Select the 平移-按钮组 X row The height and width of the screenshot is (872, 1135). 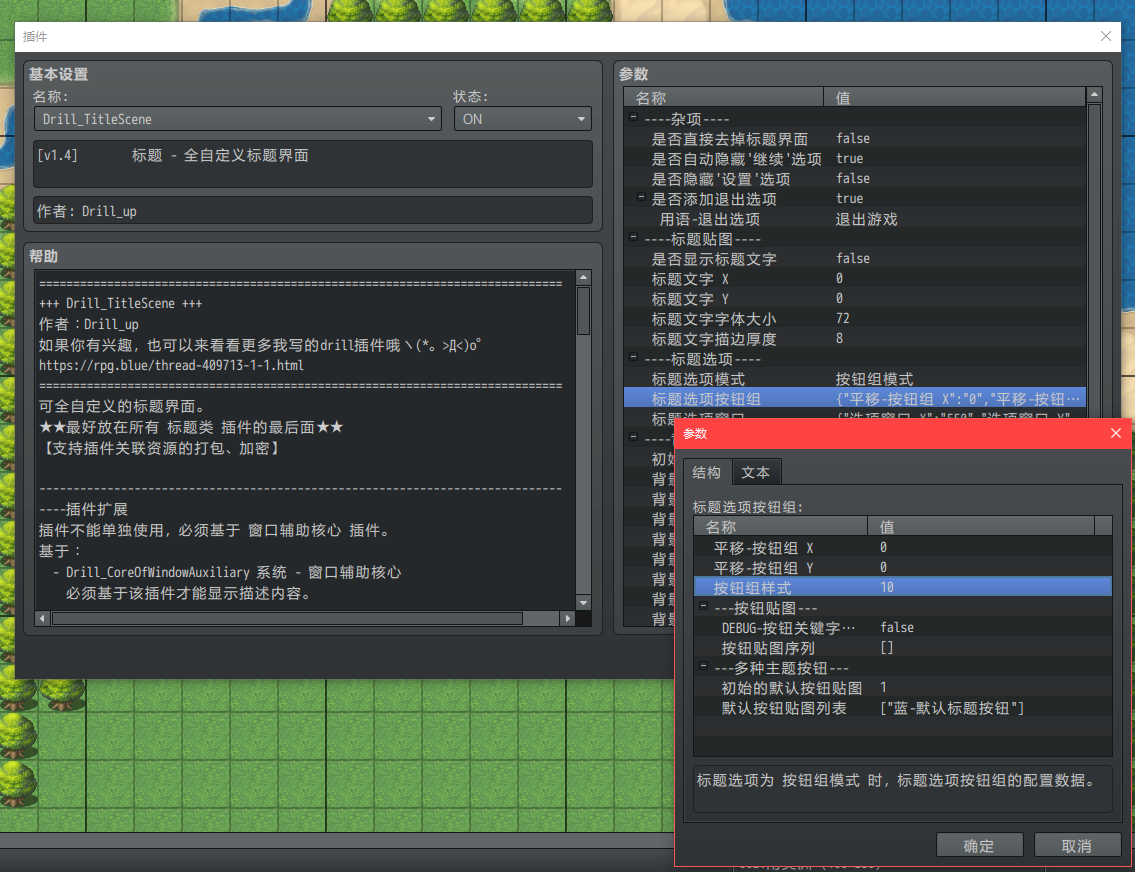pos(903,548)
